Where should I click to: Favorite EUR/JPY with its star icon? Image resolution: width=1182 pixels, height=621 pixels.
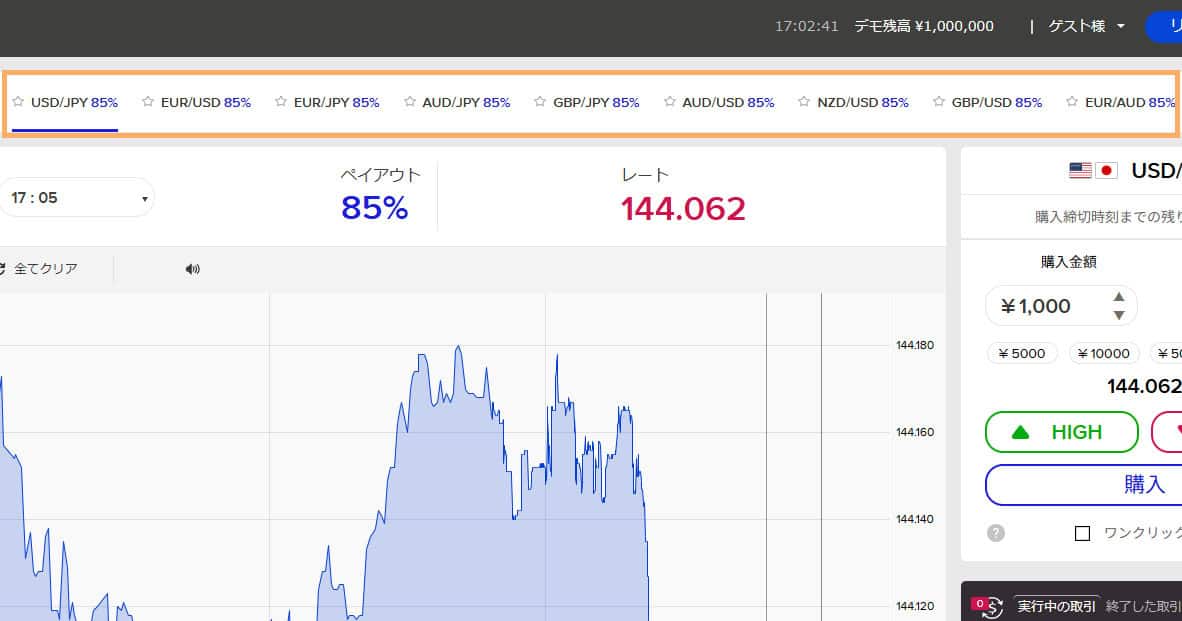pyautogui.click(x=280, y=102)
